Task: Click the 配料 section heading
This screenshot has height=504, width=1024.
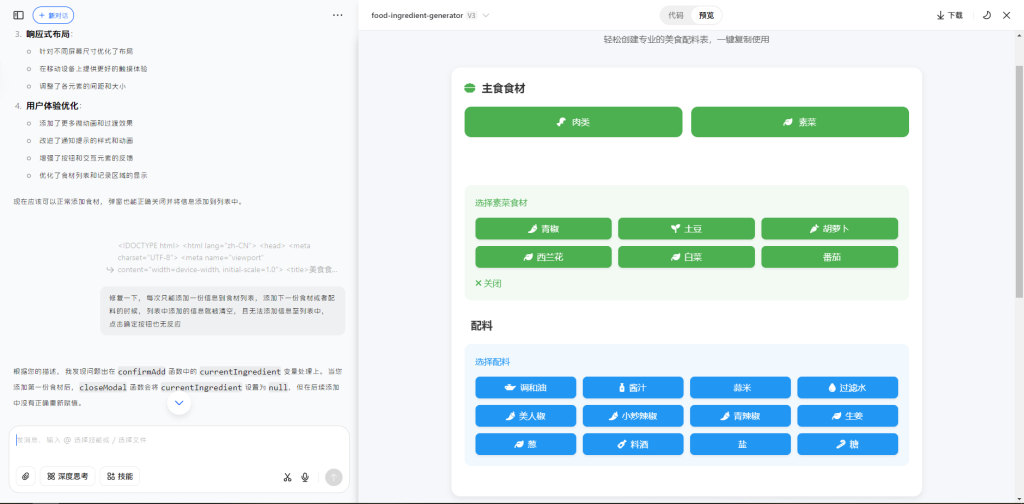Action: point(482,325)
